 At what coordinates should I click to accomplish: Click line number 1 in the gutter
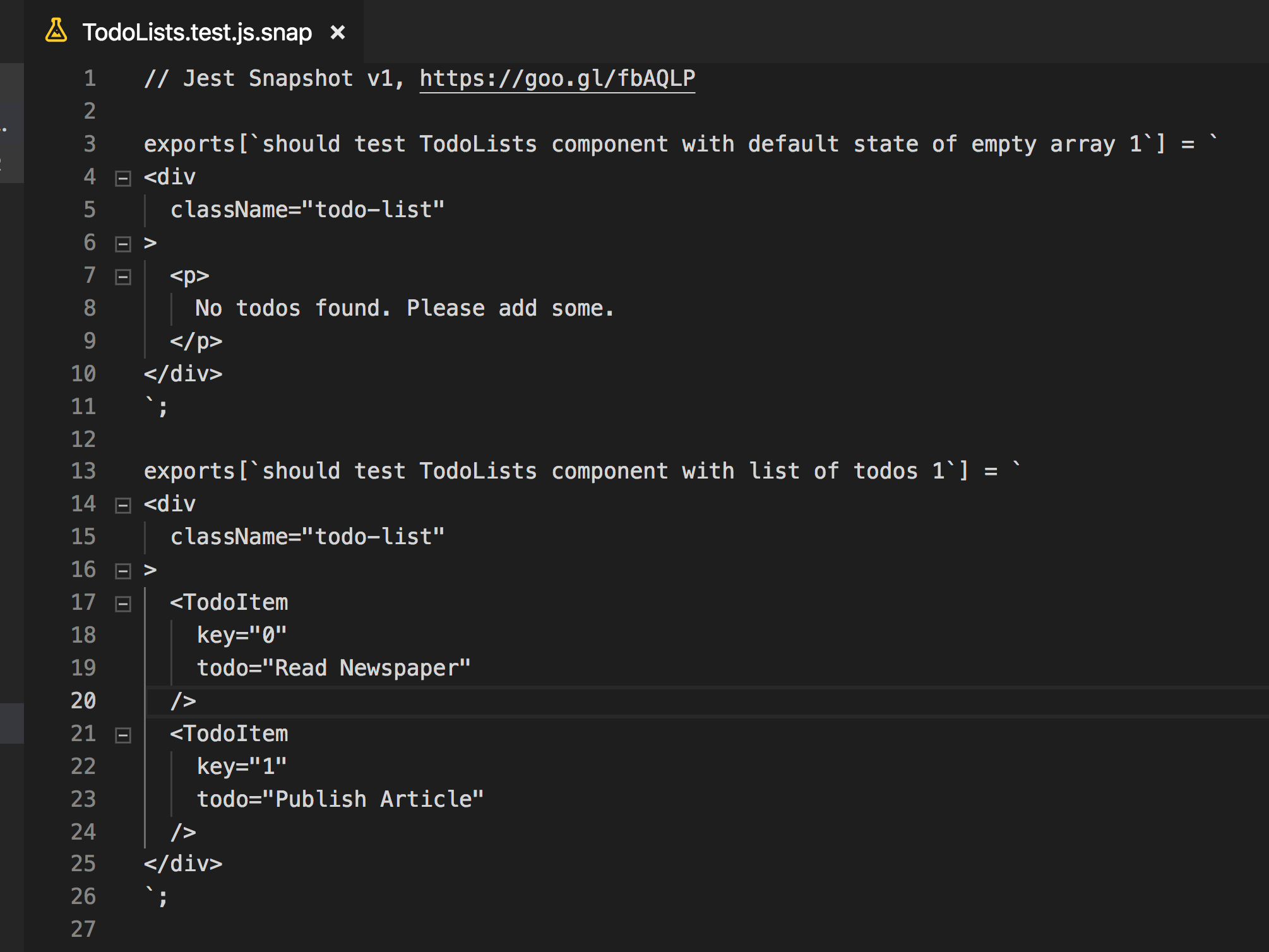pos(90,78)
